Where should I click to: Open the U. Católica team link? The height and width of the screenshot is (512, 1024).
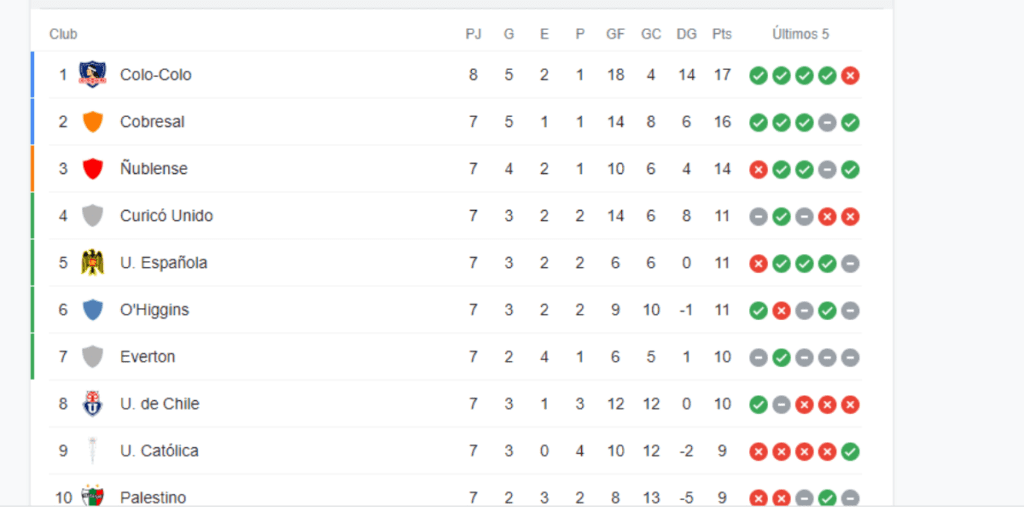159,451
